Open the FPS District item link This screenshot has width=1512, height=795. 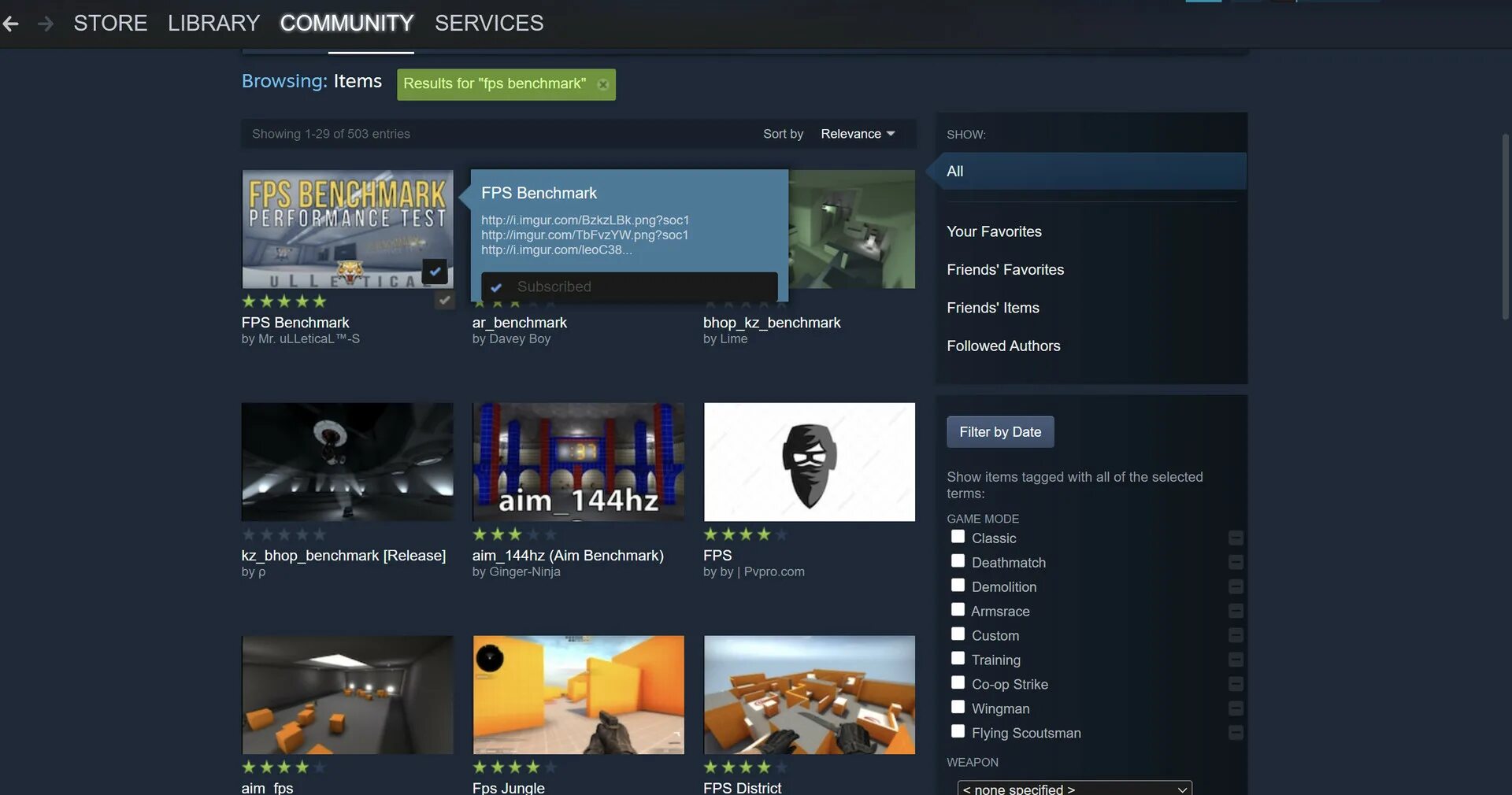742,787
